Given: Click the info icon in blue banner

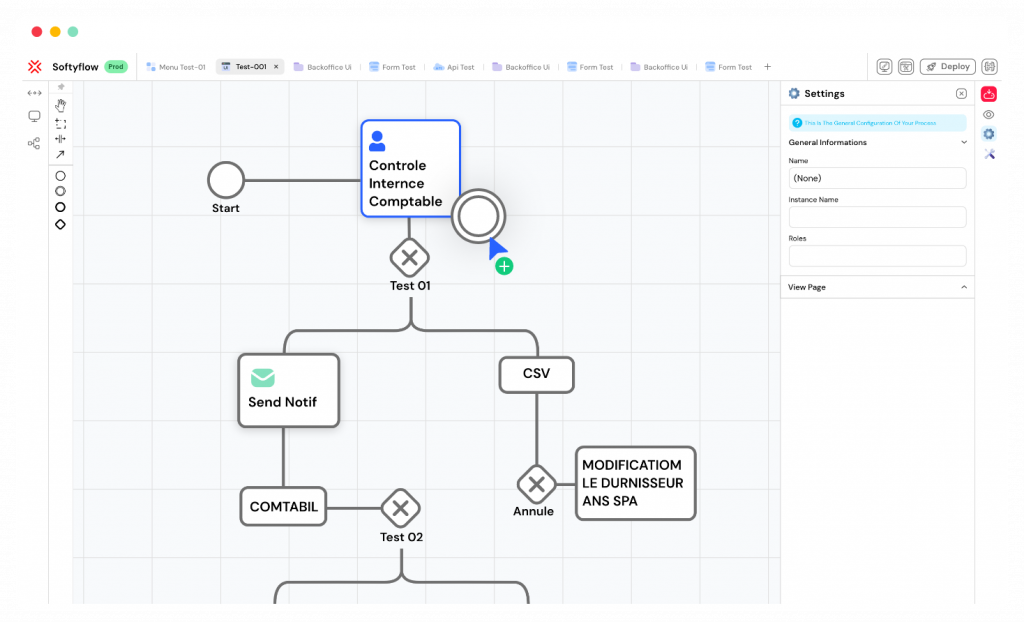Looking at the screenshot, I should (x=797, y=123).
